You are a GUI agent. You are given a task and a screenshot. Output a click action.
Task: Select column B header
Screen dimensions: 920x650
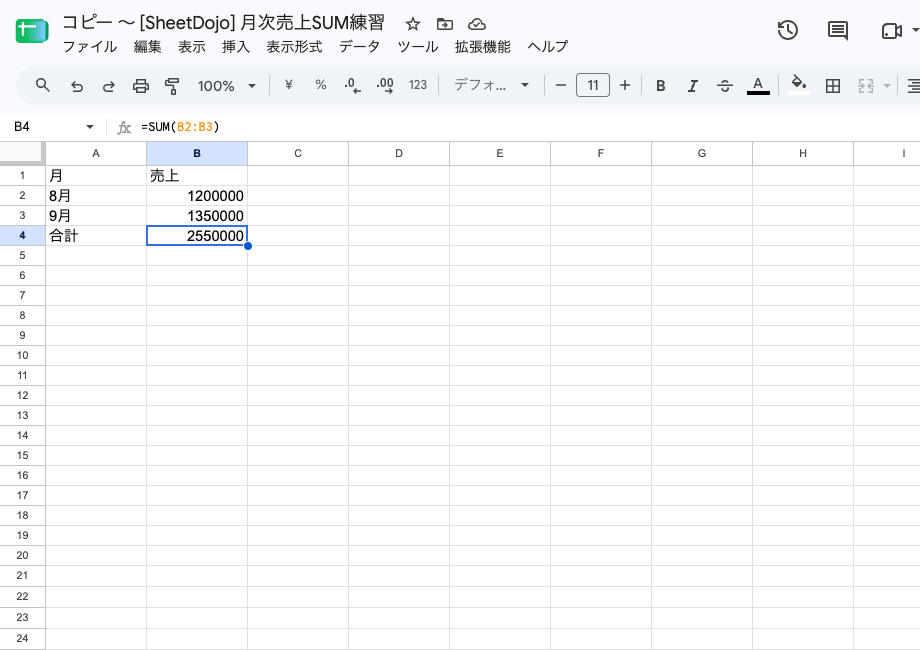click(x=197, y=153)
